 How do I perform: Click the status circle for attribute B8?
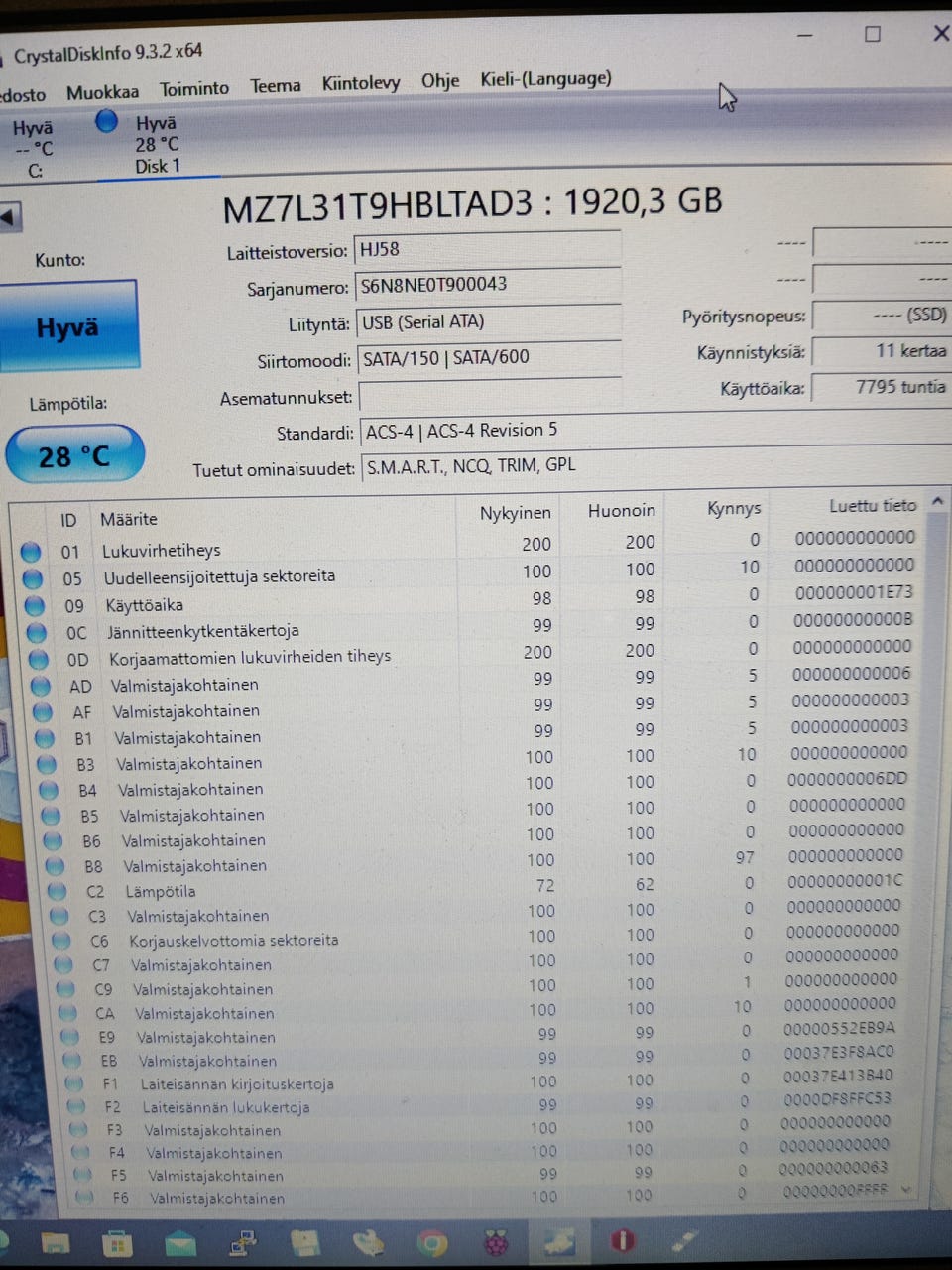(55, 866)
